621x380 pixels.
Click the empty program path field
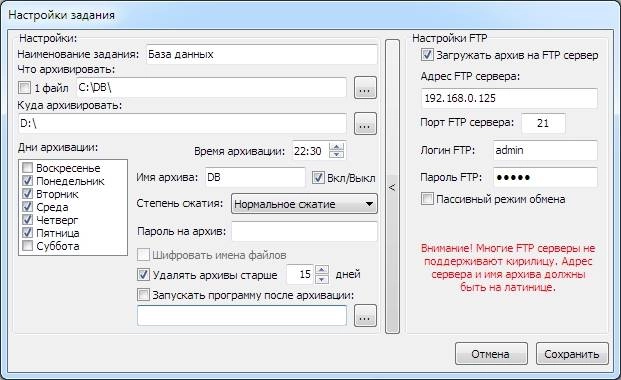click(242, 315)
